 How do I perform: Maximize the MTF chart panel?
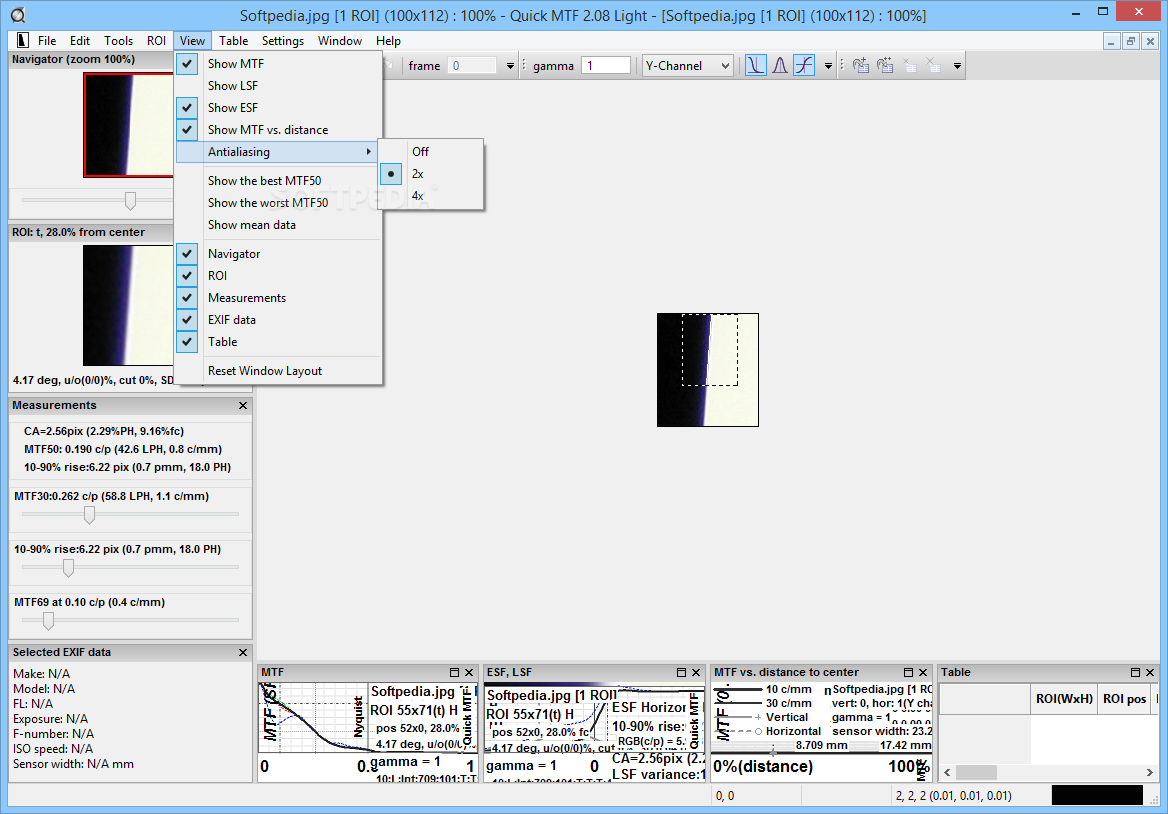click(x=454, y=672)
